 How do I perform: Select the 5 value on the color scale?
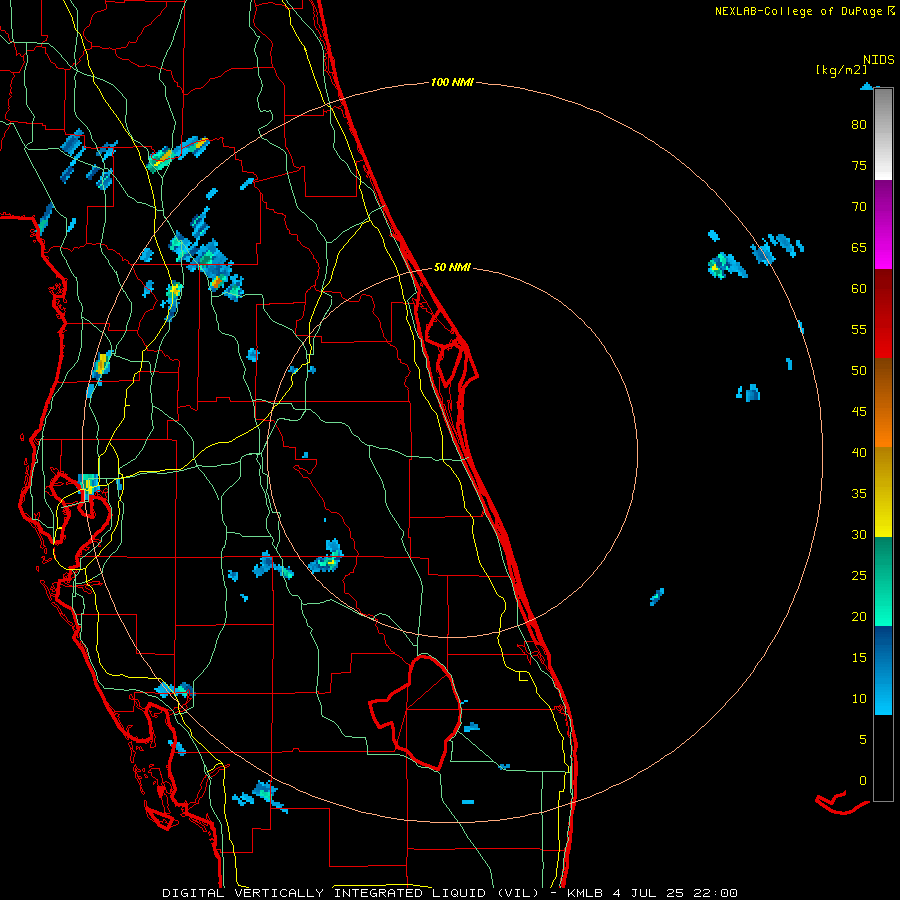click(x=863, y=740)
